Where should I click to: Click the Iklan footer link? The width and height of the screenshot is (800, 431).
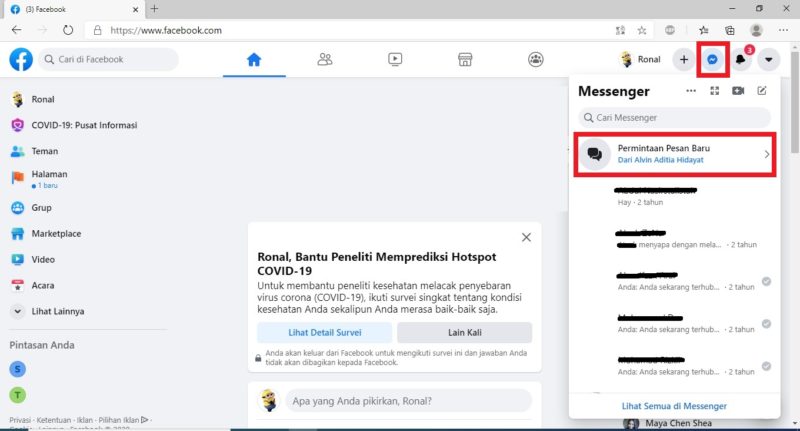[84, 420]
